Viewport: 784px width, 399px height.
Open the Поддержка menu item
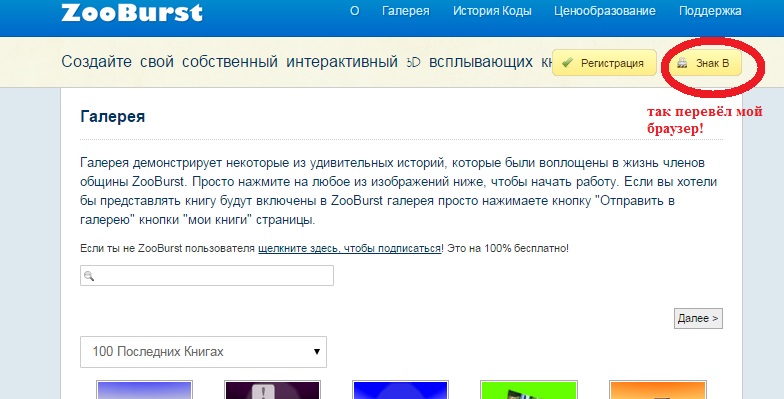tap(710, 11)
